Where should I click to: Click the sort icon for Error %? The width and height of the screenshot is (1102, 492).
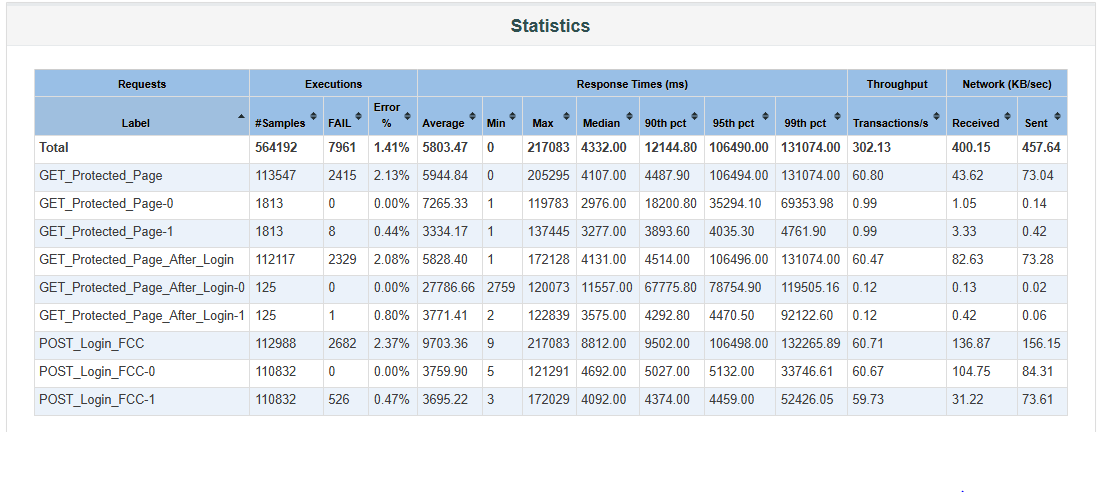click(407, 116)
